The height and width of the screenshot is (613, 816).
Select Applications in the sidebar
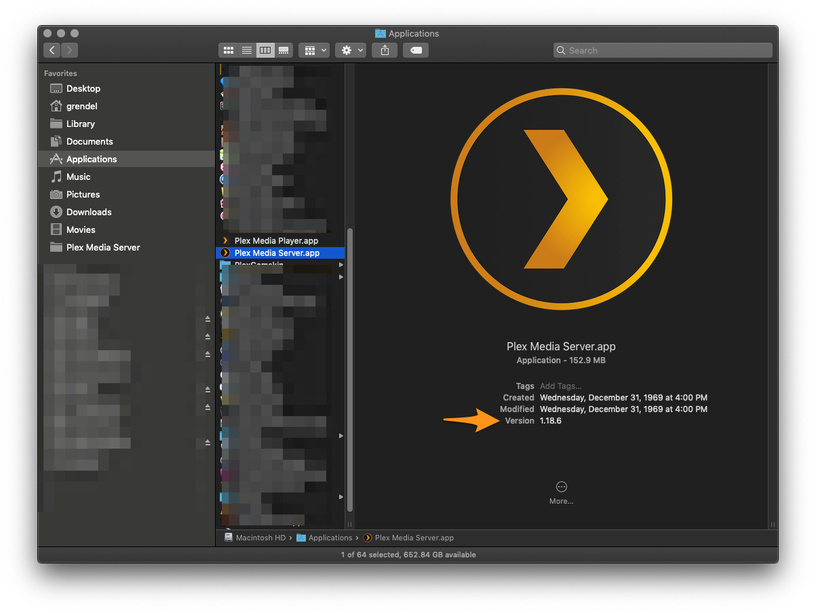pos(126,159)
